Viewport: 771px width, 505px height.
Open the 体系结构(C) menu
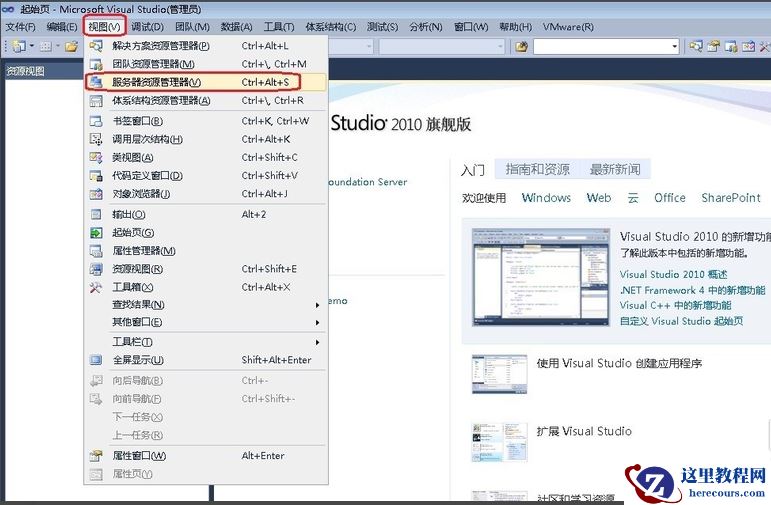[330, 27]
